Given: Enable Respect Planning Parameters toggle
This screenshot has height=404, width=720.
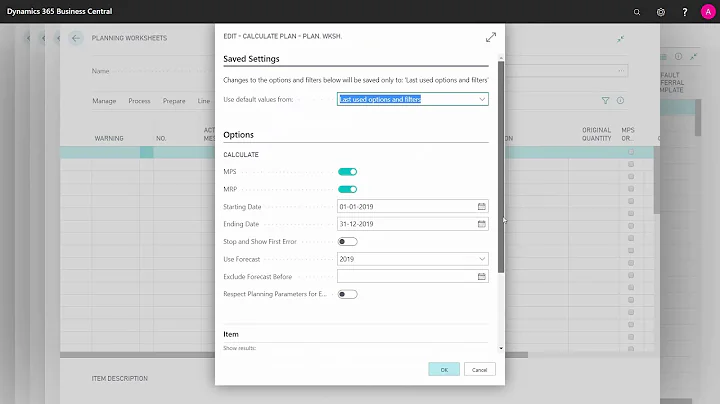Looking at the screenshot, I should pos(347,294).
